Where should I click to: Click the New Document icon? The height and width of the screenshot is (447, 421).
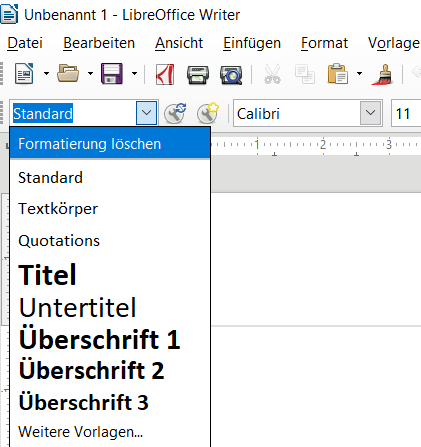(x=24, y=73)
